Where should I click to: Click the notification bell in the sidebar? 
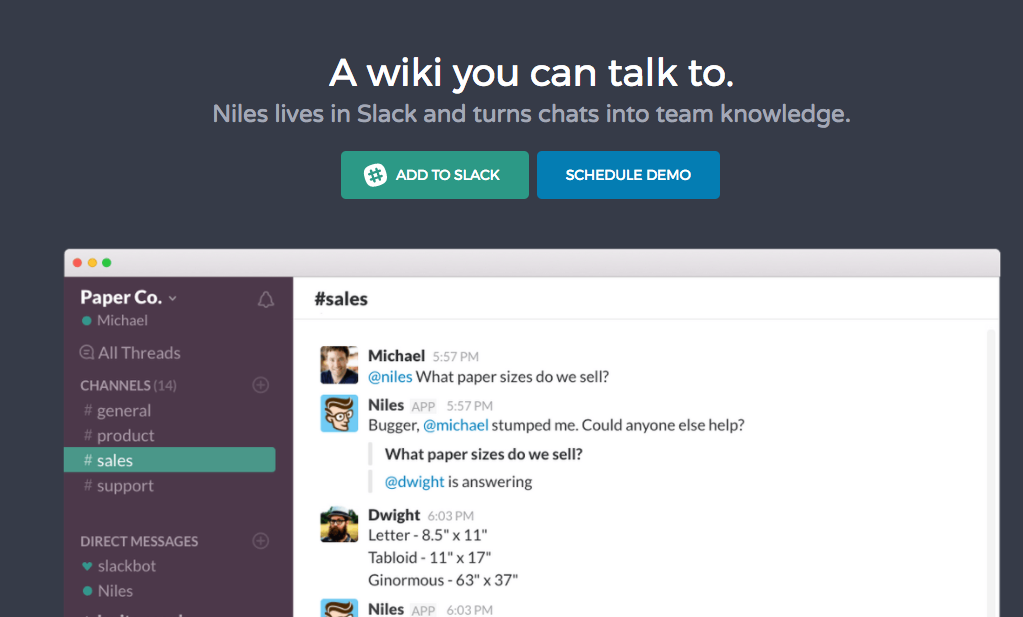coord(265,299)
